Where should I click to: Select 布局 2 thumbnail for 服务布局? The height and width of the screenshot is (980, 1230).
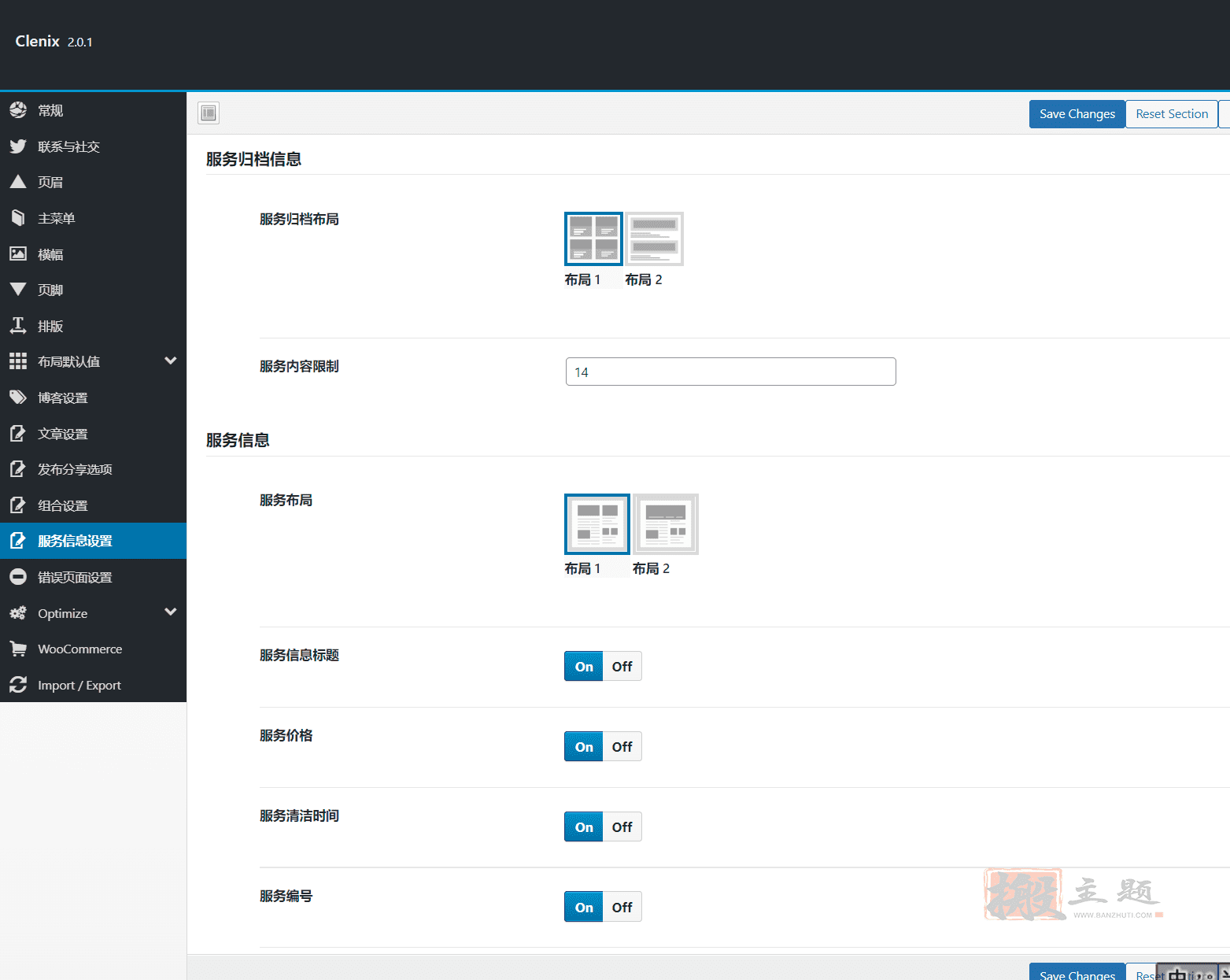click(666, 524)
